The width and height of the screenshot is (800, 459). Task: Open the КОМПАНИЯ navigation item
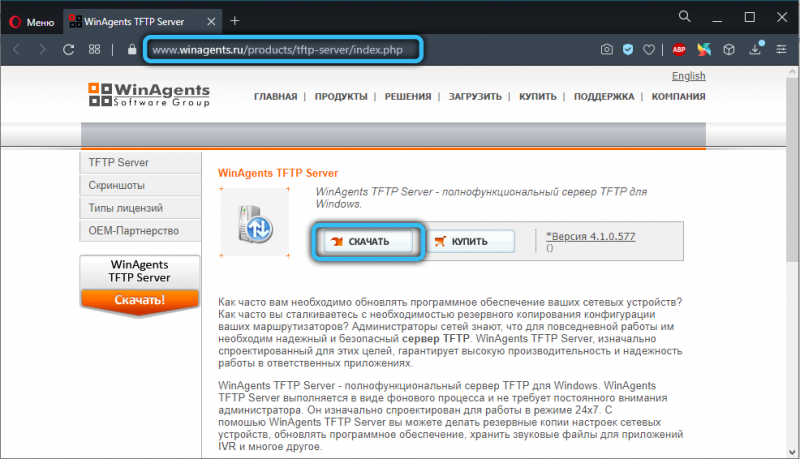679,96
